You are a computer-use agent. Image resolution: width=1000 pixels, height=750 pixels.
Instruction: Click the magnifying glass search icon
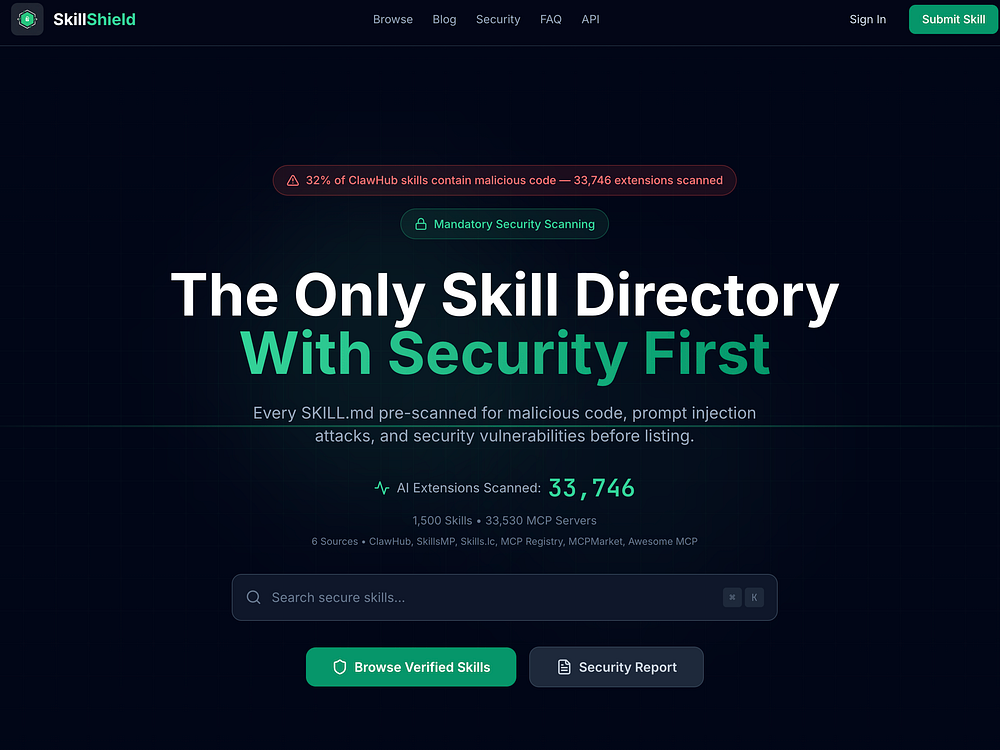tap(254, 598)
